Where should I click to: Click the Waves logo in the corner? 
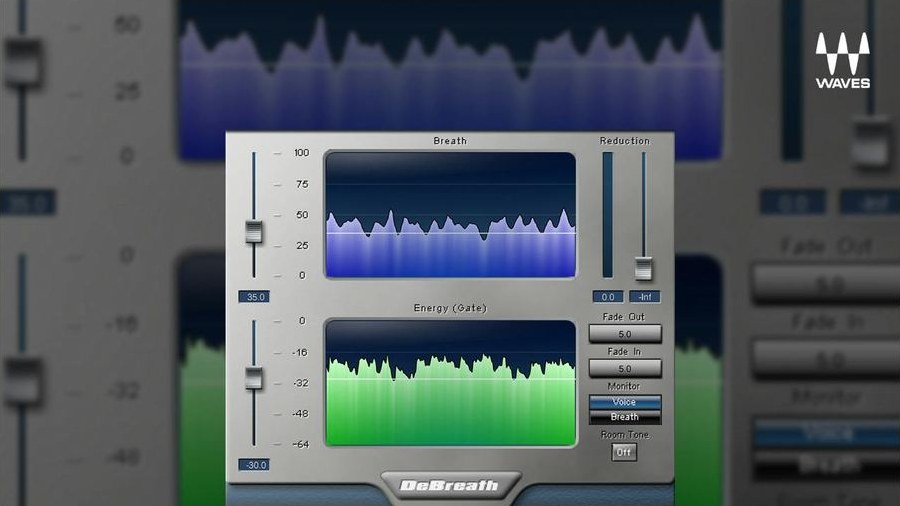tap(843, 60)
